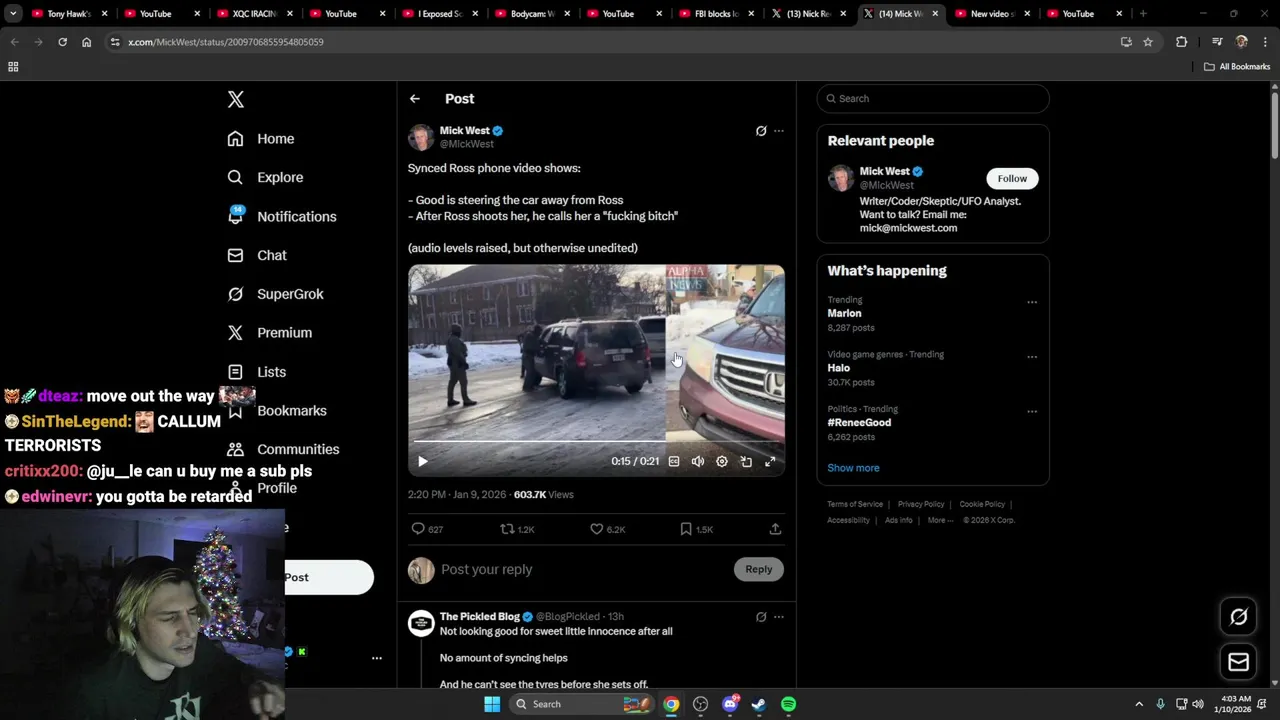The image size is (1280, 720).
Task: Open the floating Grok button
Action: pyautogui.click(x=1238, y=617)
